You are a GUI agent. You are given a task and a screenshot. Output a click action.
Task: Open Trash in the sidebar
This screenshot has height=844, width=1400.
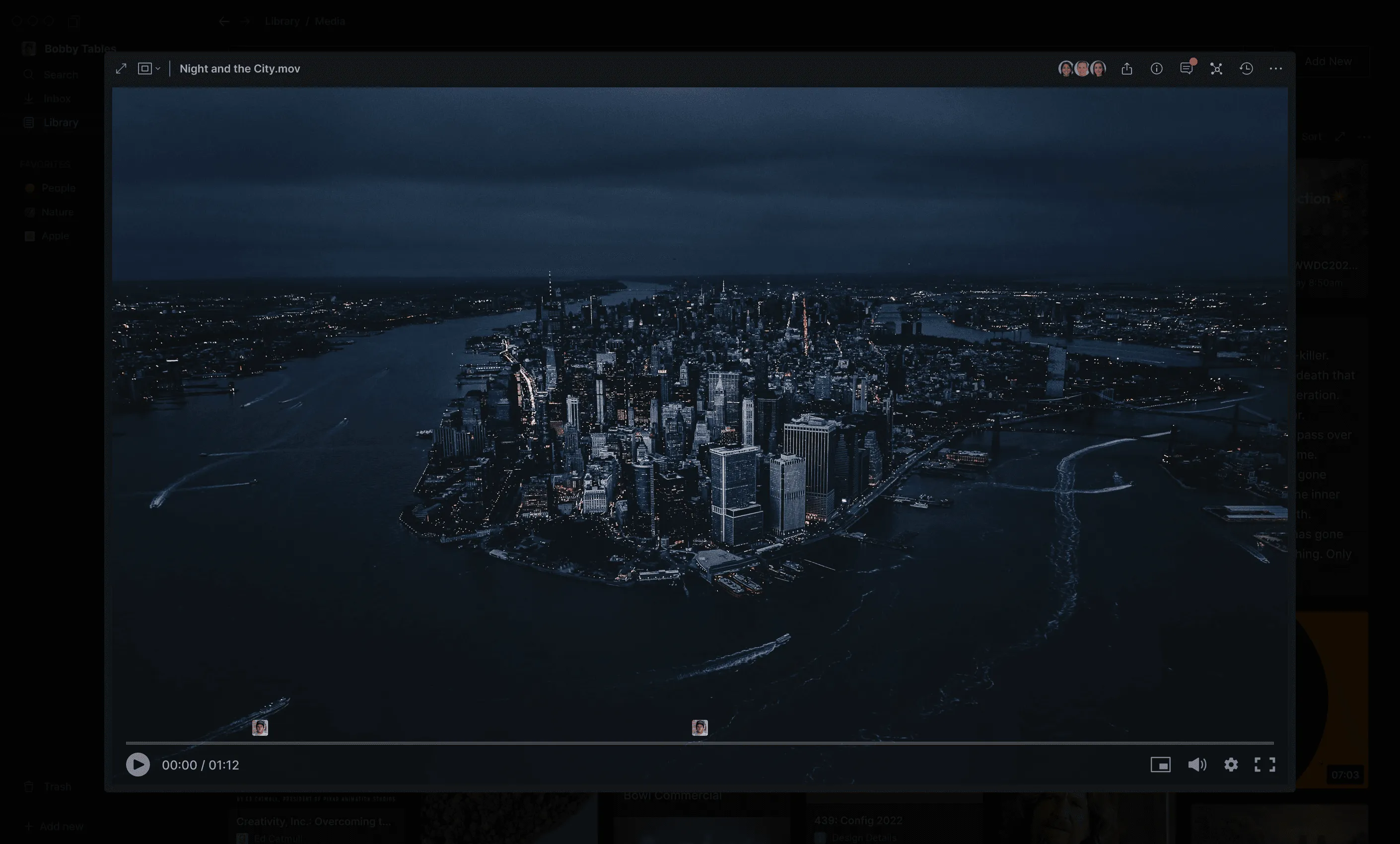coord(48,786)
